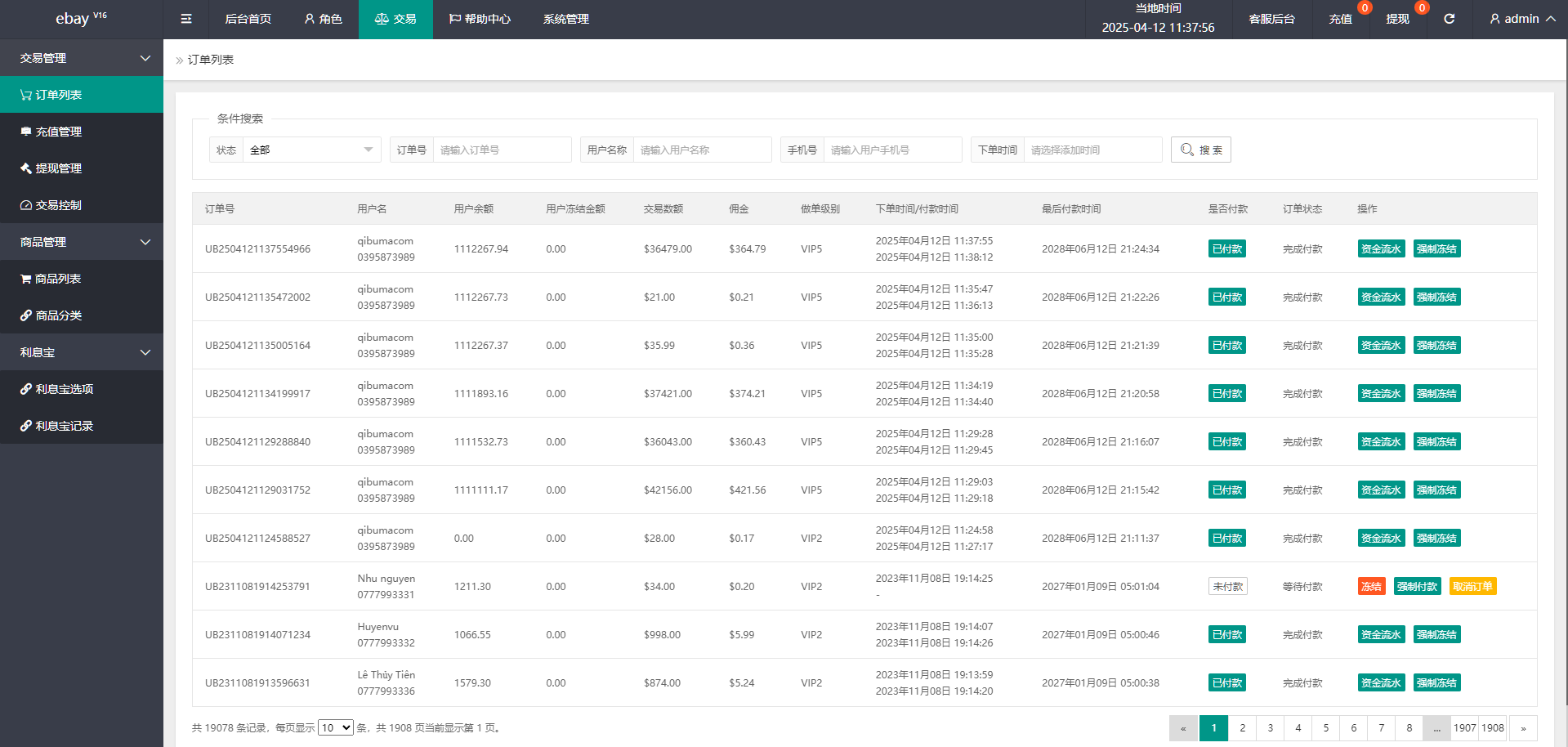Image resolution: width=1568 pixels, height=747 pixels.
Task: Open the page size selector
Action: (336, 727)
